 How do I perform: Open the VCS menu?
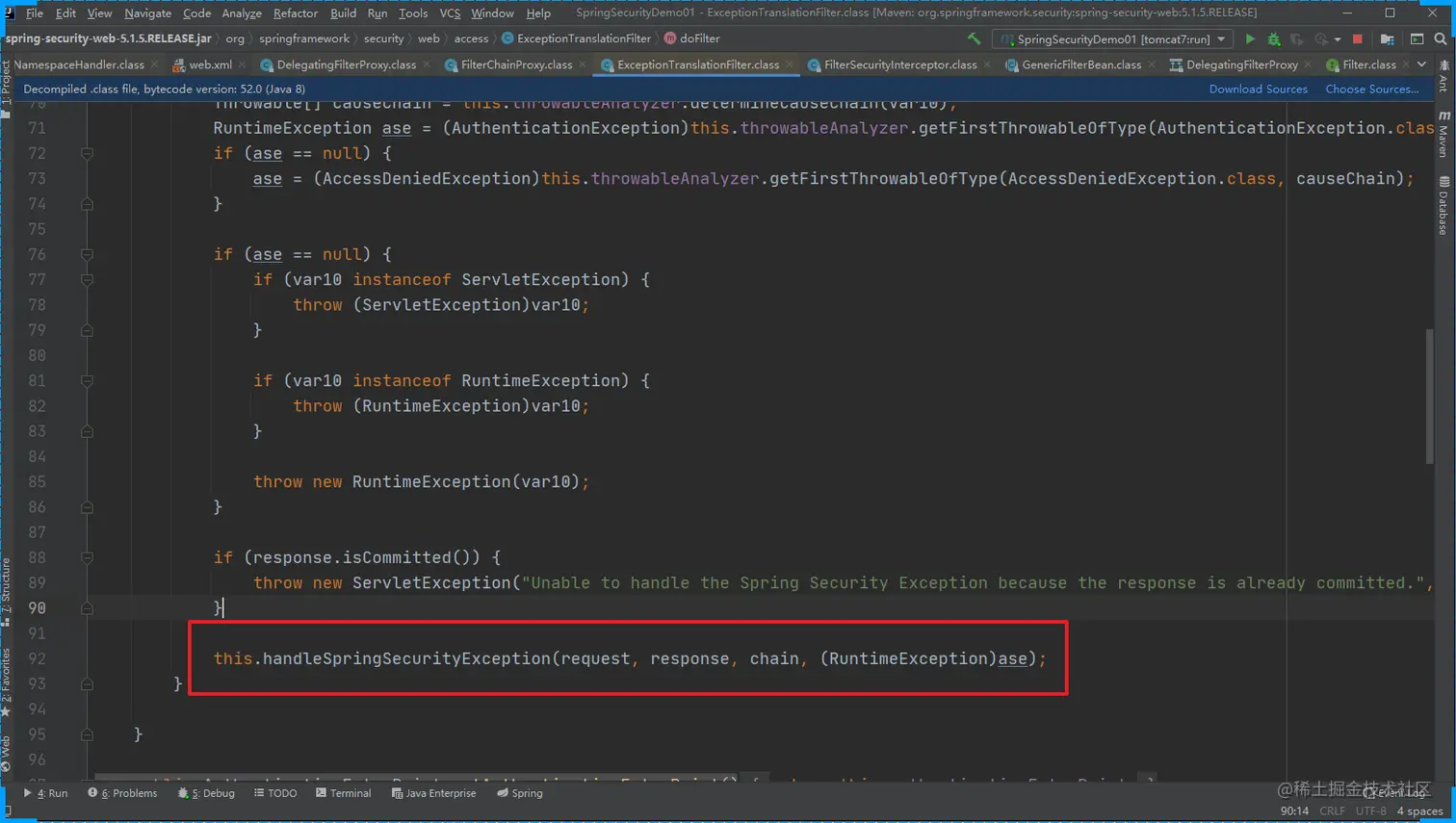(450, 13)
